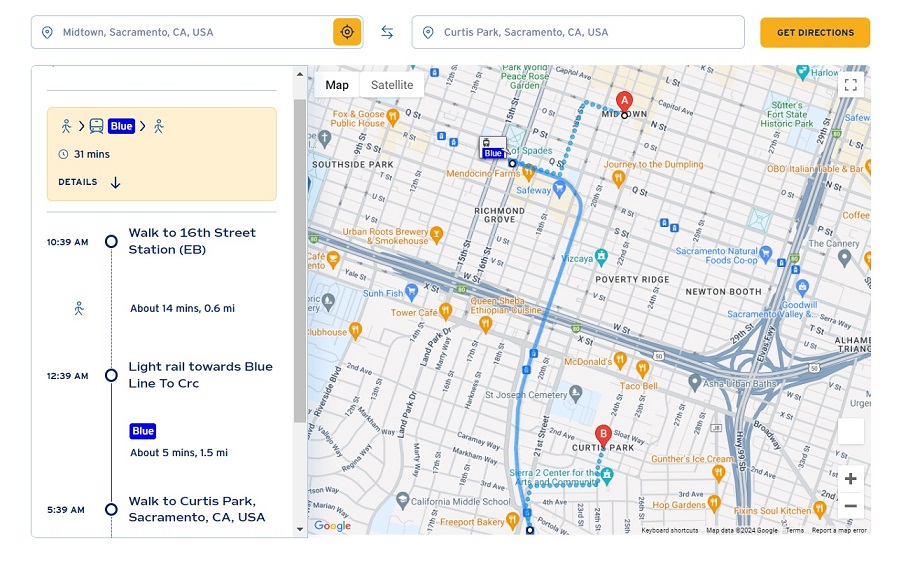Select the Map view tab
Screen dimensions: 899x562
337,85
